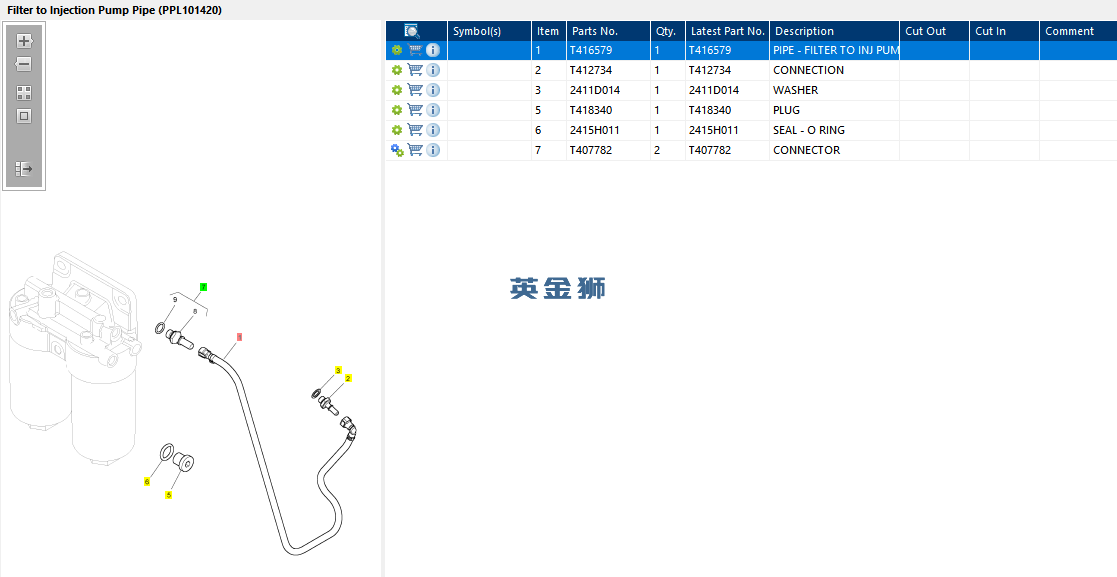Click gear icon for T418340 PLUG
1117x577 pixels.
click(x=397, y=110)
